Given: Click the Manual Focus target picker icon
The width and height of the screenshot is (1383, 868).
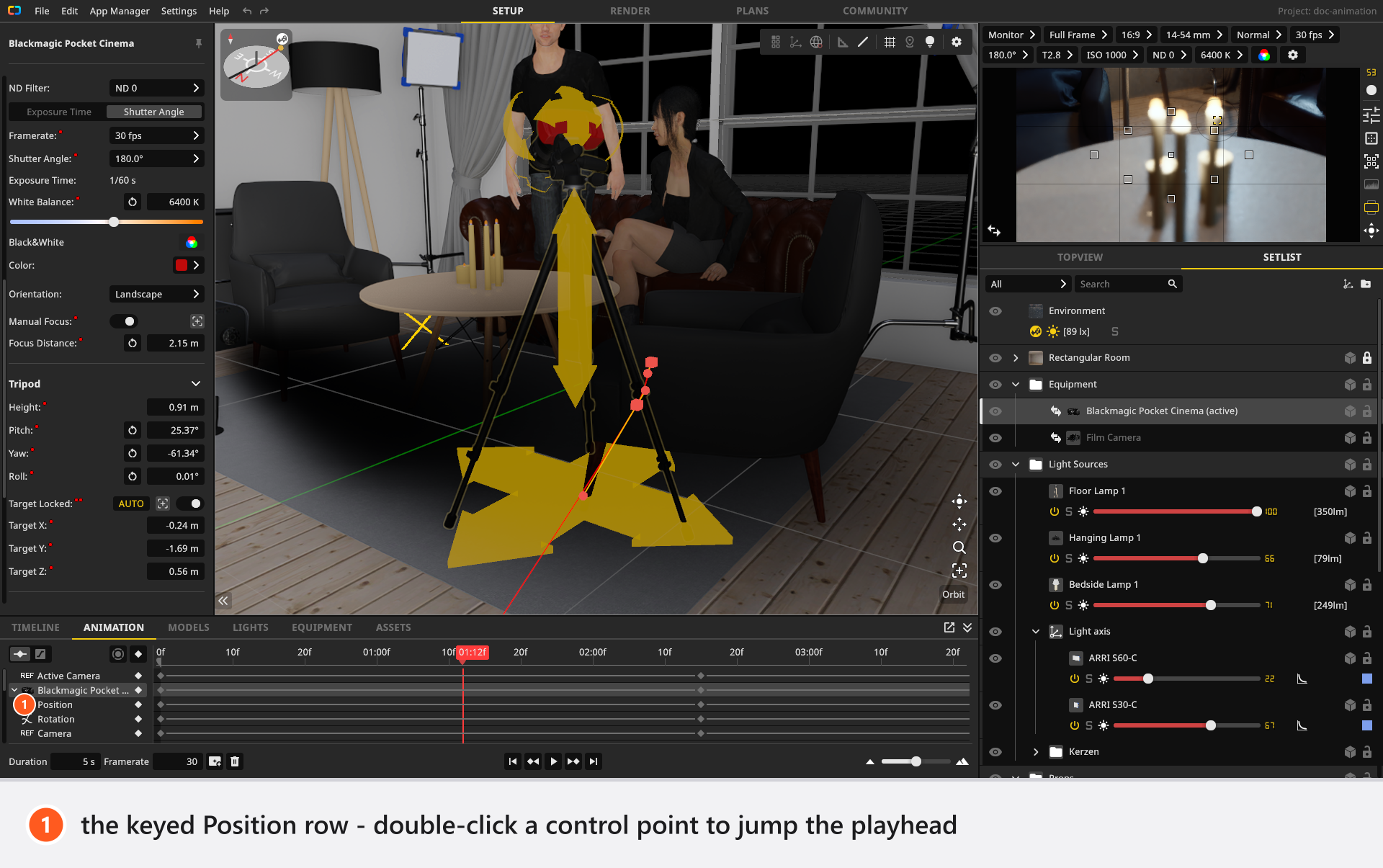Looking at the screenshot, I should click(x=197, y=321).
